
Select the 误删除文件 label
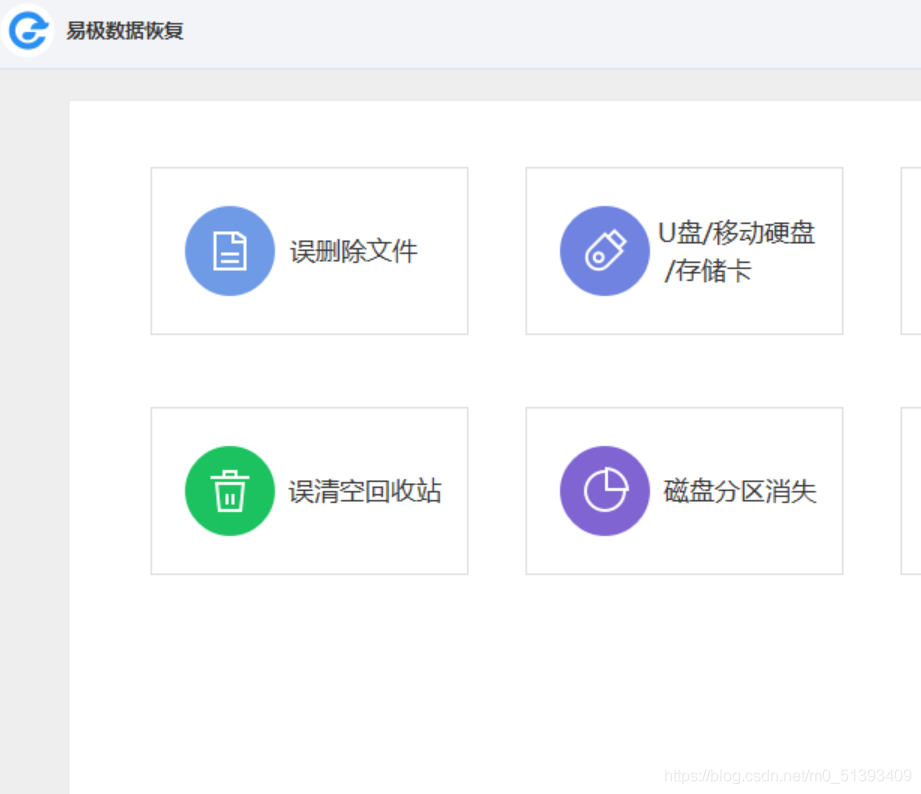click(x=354, y=251)
